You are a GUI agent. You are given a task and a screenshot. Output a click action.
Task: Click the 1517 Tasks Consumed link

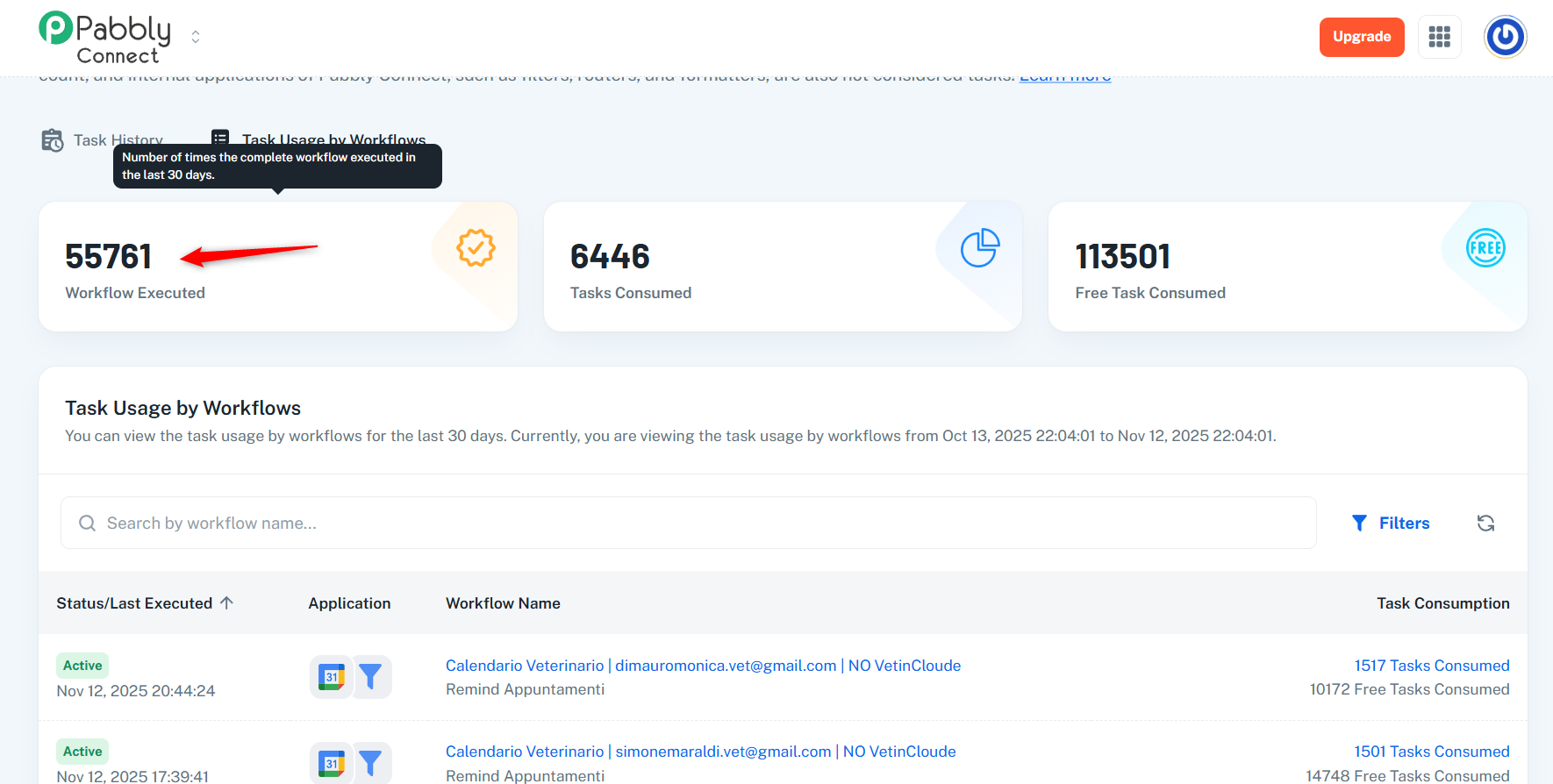(1431, 666)
